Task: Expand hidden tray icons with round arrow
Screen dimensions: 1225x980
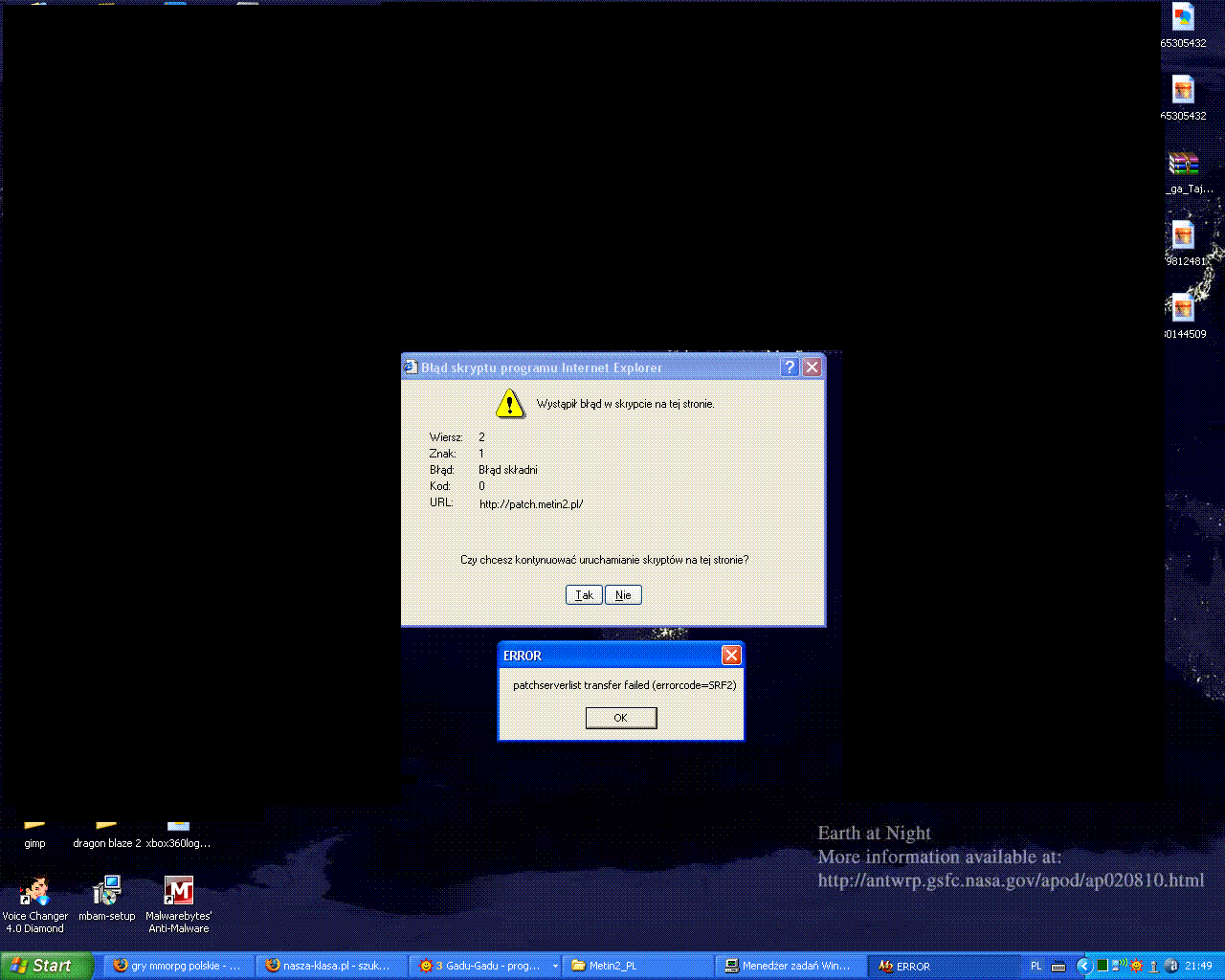Action: 1084,966
